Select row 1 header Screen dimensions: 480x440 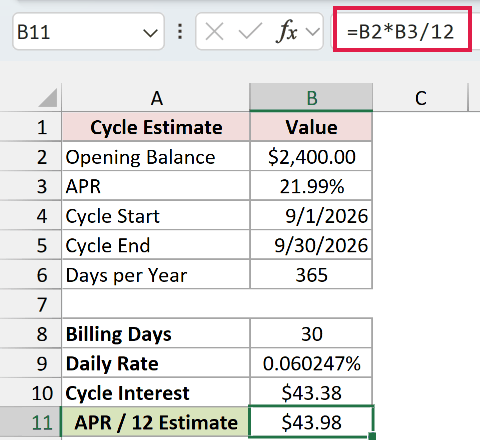(x=31, y=127)
